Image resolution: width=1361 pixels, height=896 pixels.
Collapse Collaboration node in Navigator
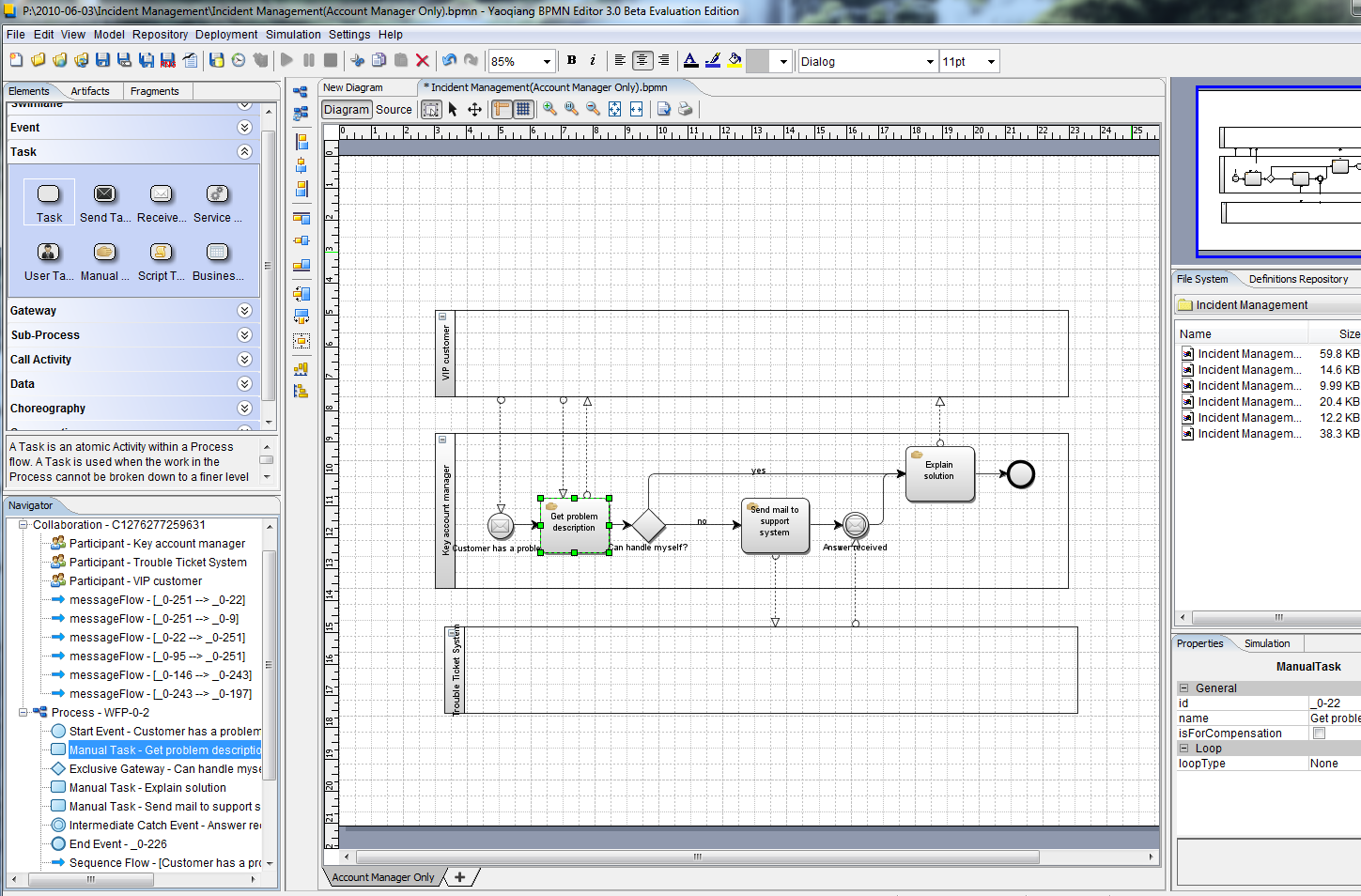23,525
